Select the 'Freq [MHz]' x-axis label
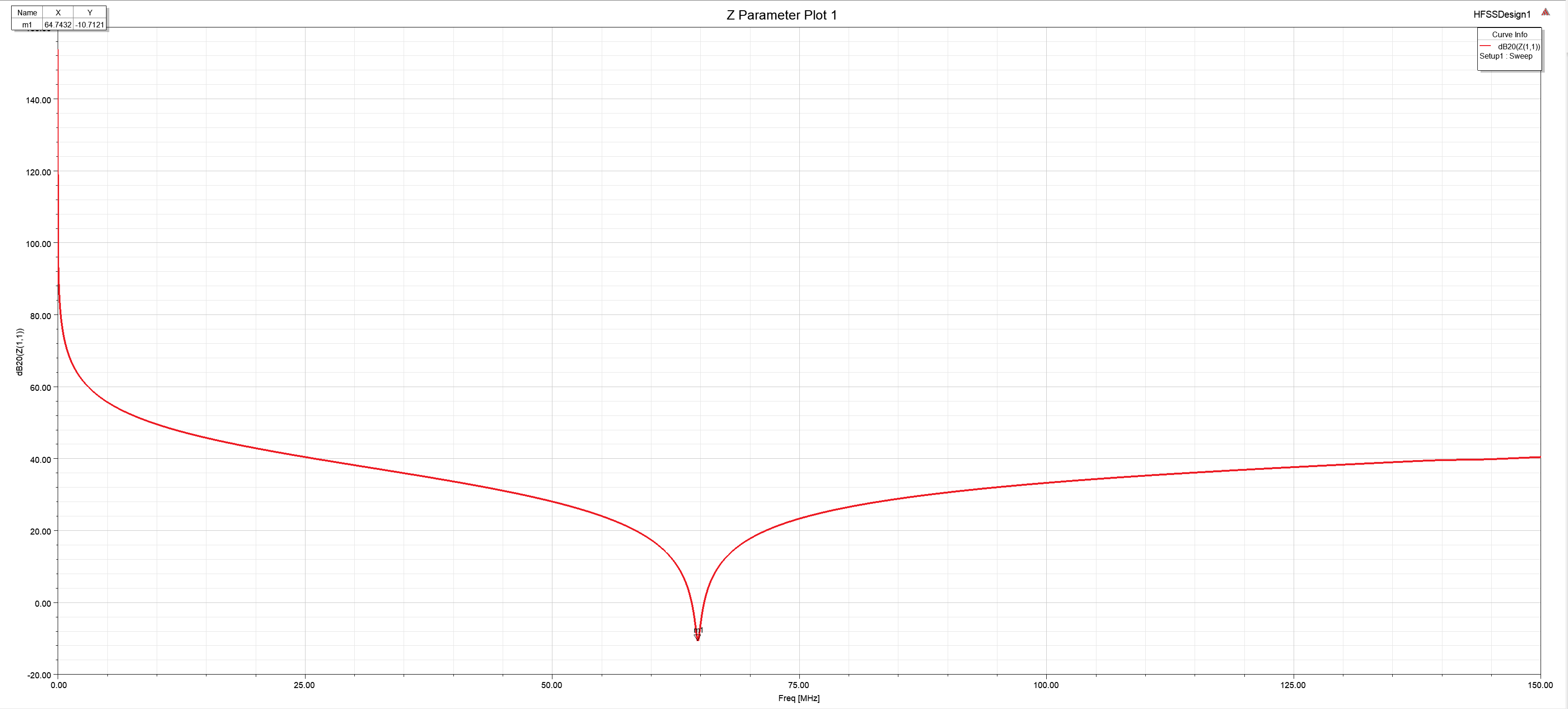This screenshot has width=1568, height=709. click(798, 698)
